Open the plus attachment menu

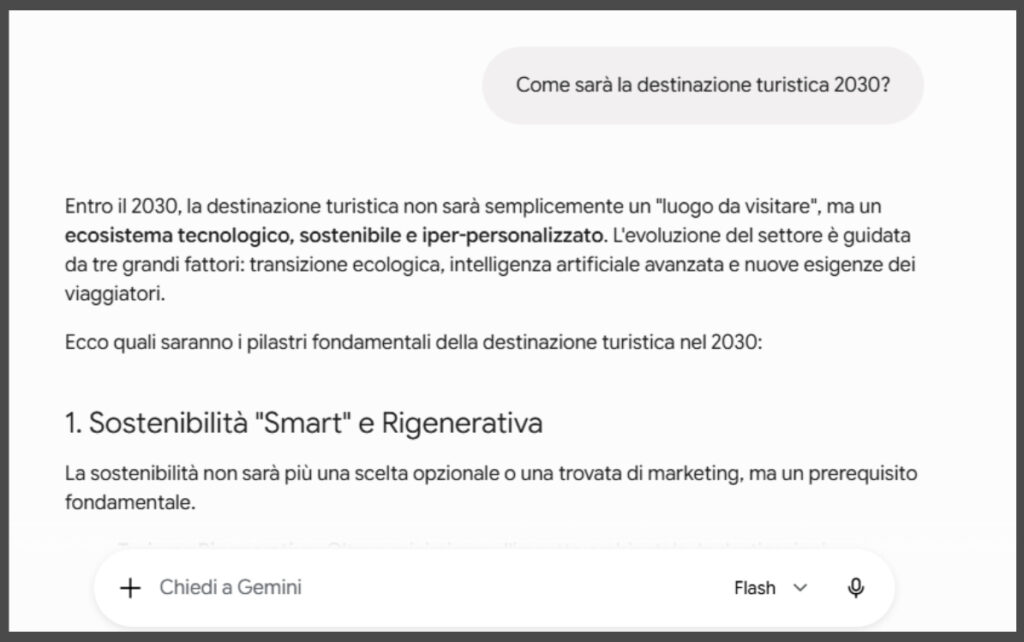tap(130, 588)
